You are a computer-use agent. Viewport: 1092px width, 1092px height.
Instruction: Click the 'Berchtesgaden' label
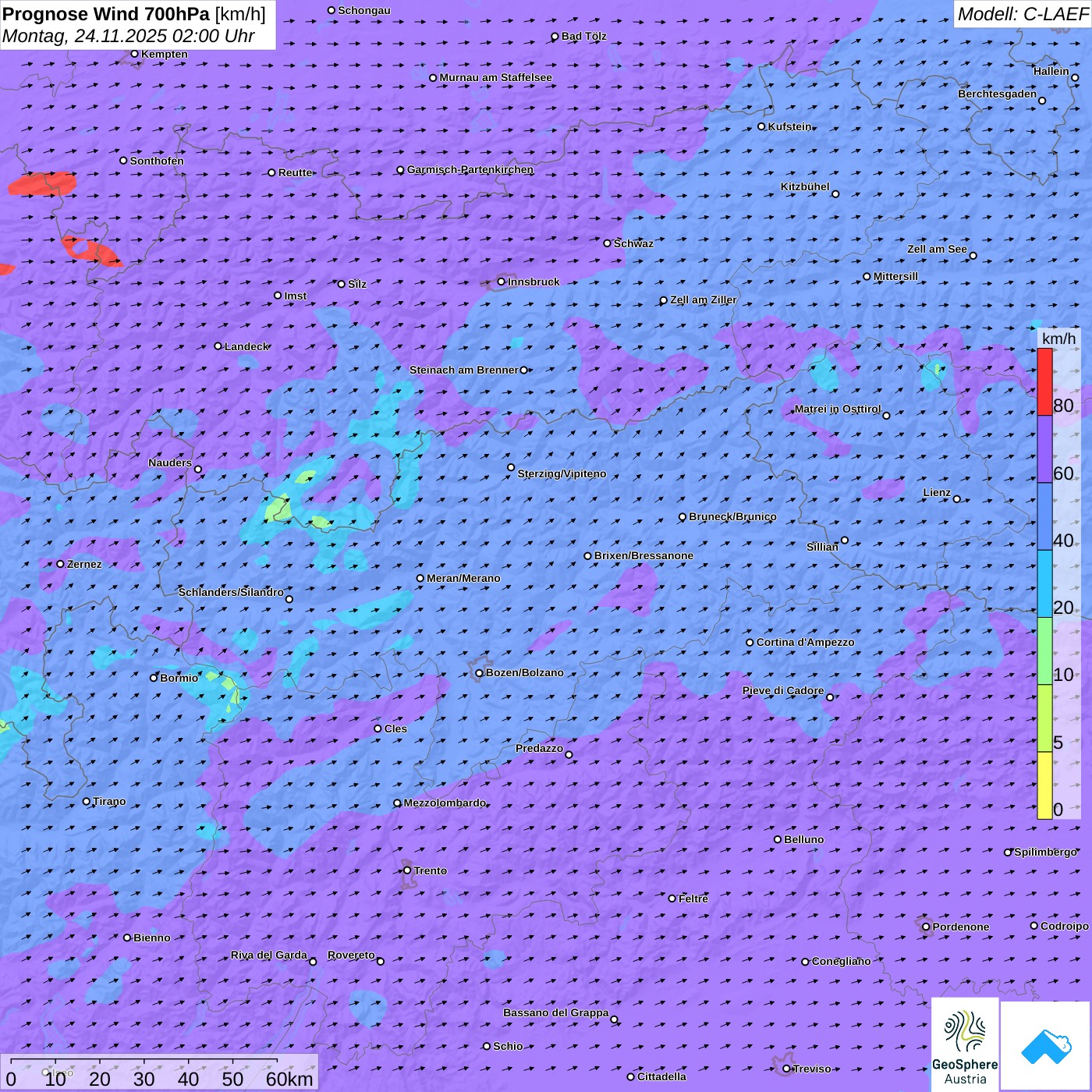998,94
